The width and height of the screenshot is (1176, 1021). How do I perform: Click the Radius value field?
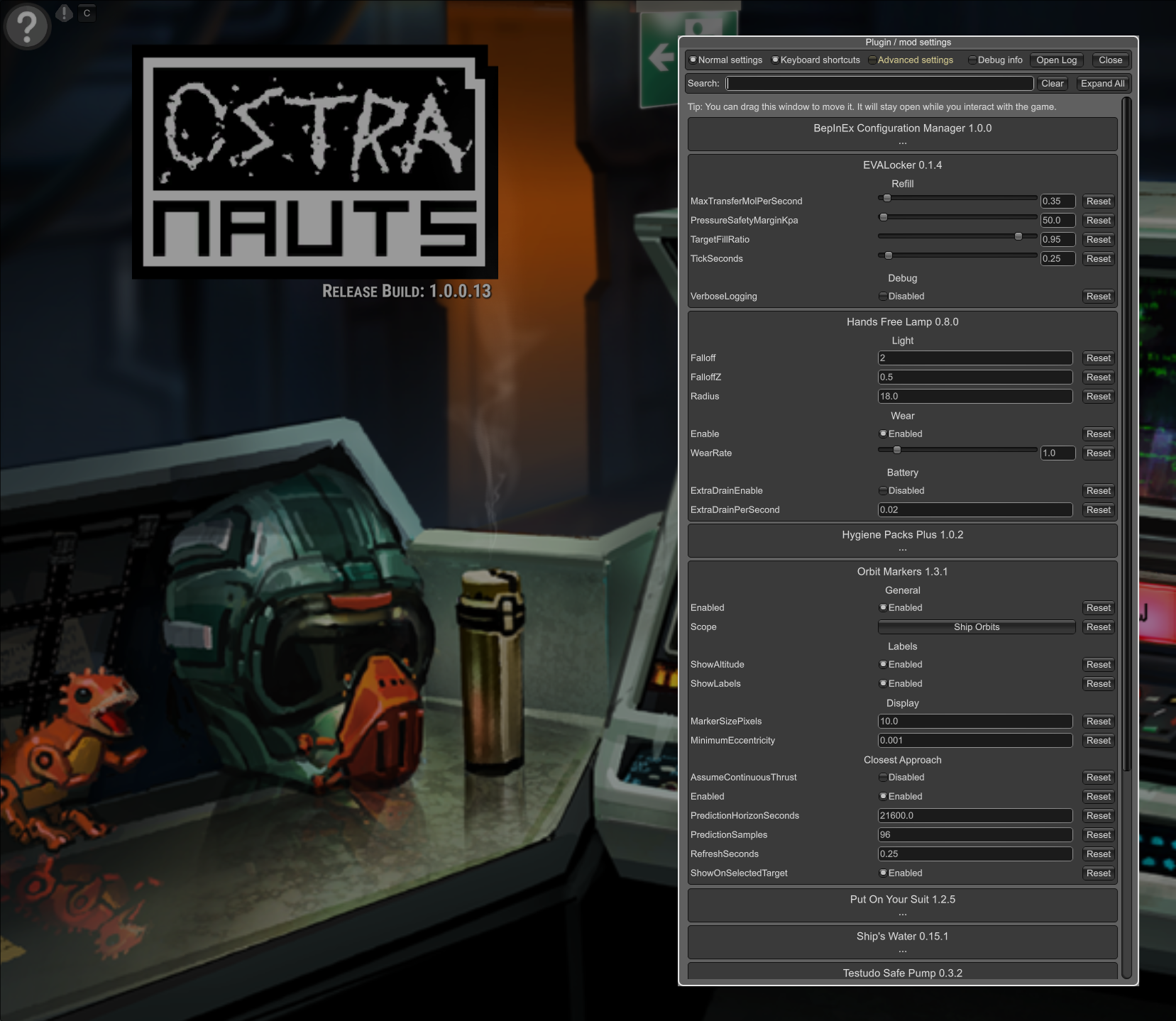975,397
